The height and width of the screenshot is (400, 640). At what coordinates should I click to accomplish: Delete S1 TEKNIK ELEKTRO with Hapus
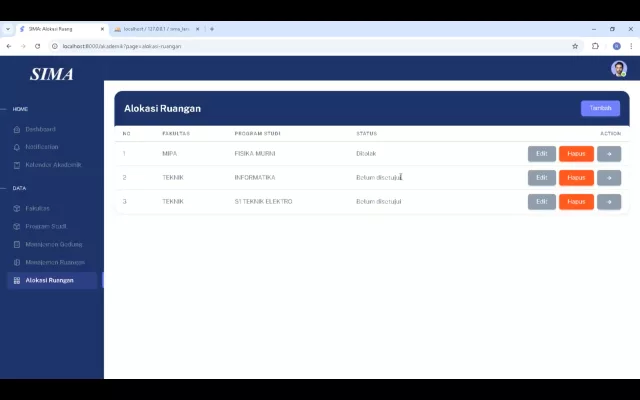(576, 202)
